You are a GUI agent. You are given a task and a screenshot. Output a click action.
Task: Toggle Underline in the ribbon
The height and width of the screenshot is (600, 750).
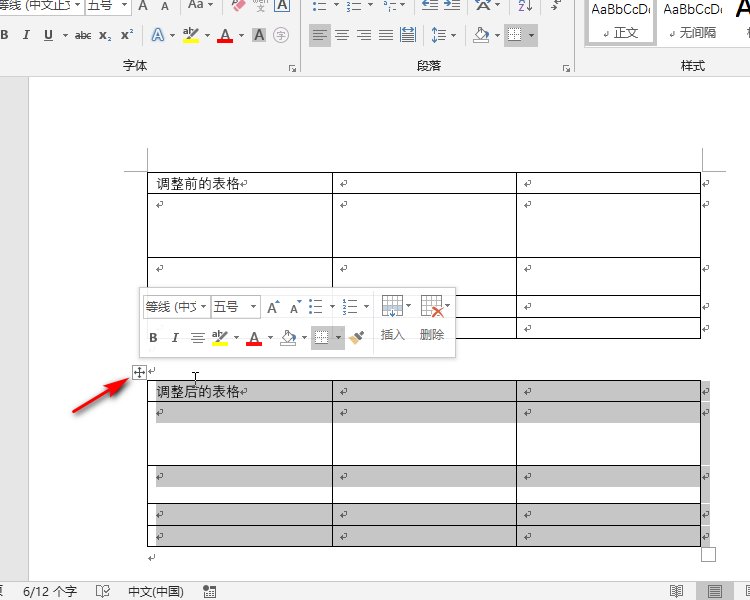click(x=48, y=35)
